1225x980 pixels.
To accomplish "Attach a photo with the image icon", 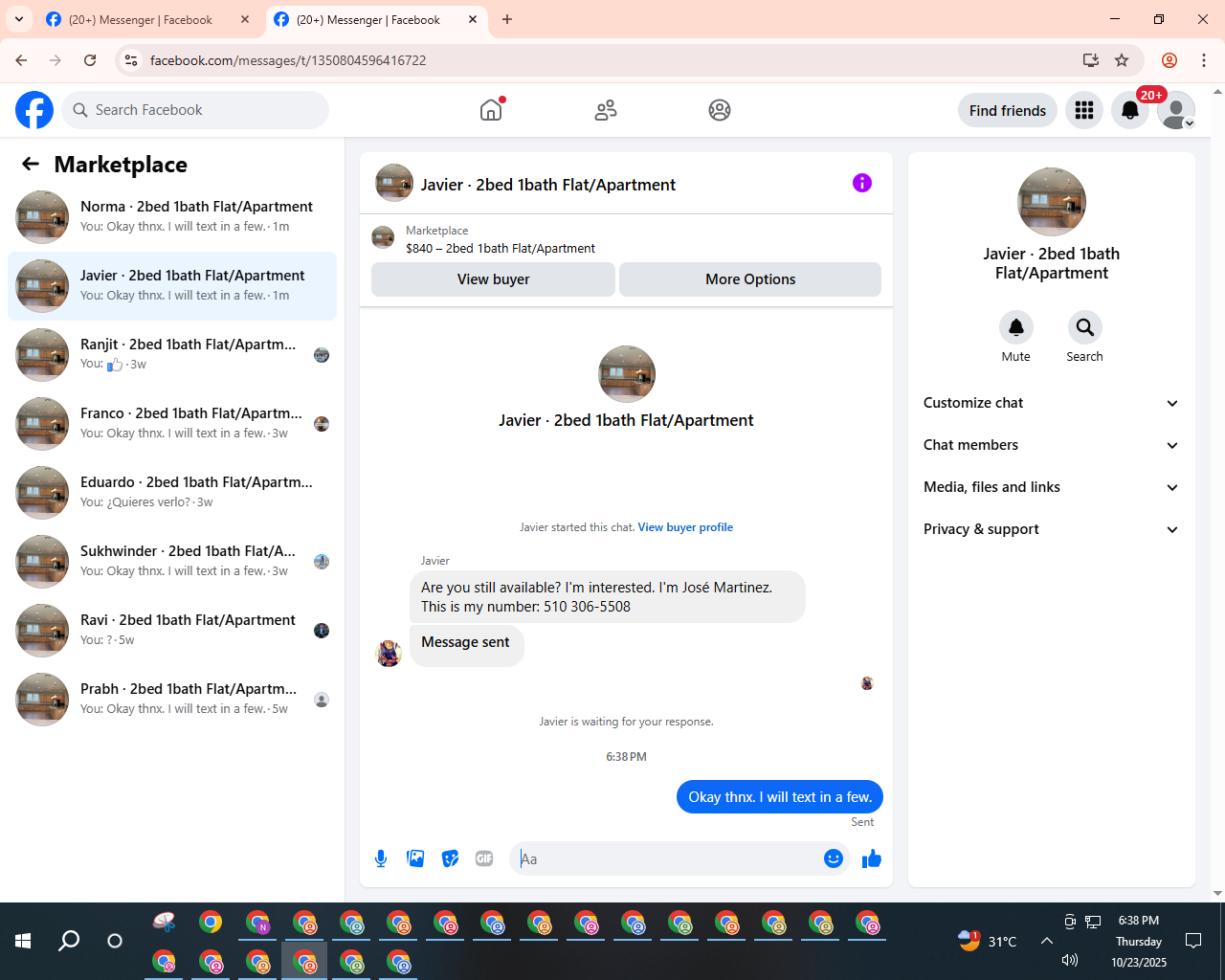I will click(x=415, y=858).
